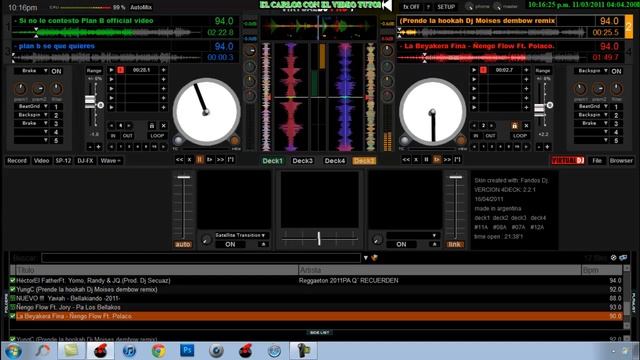Open the Satellite Transition dropdown
Screen dimensions: 640x360
[x=264, y=236]
